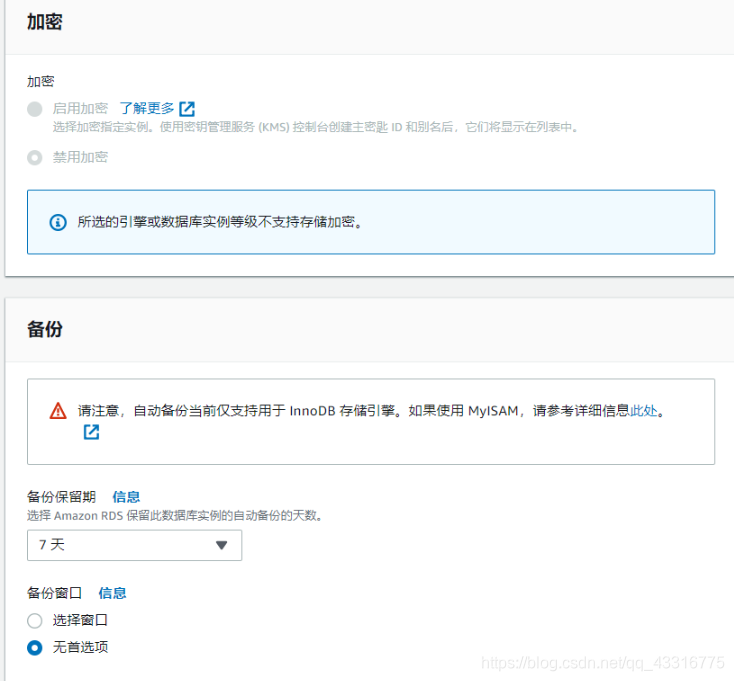Click the 所选的引擎或数据库实例等级不支持存储加密 notice text
Screen dimensions: 734x681
tap(220, 222)
